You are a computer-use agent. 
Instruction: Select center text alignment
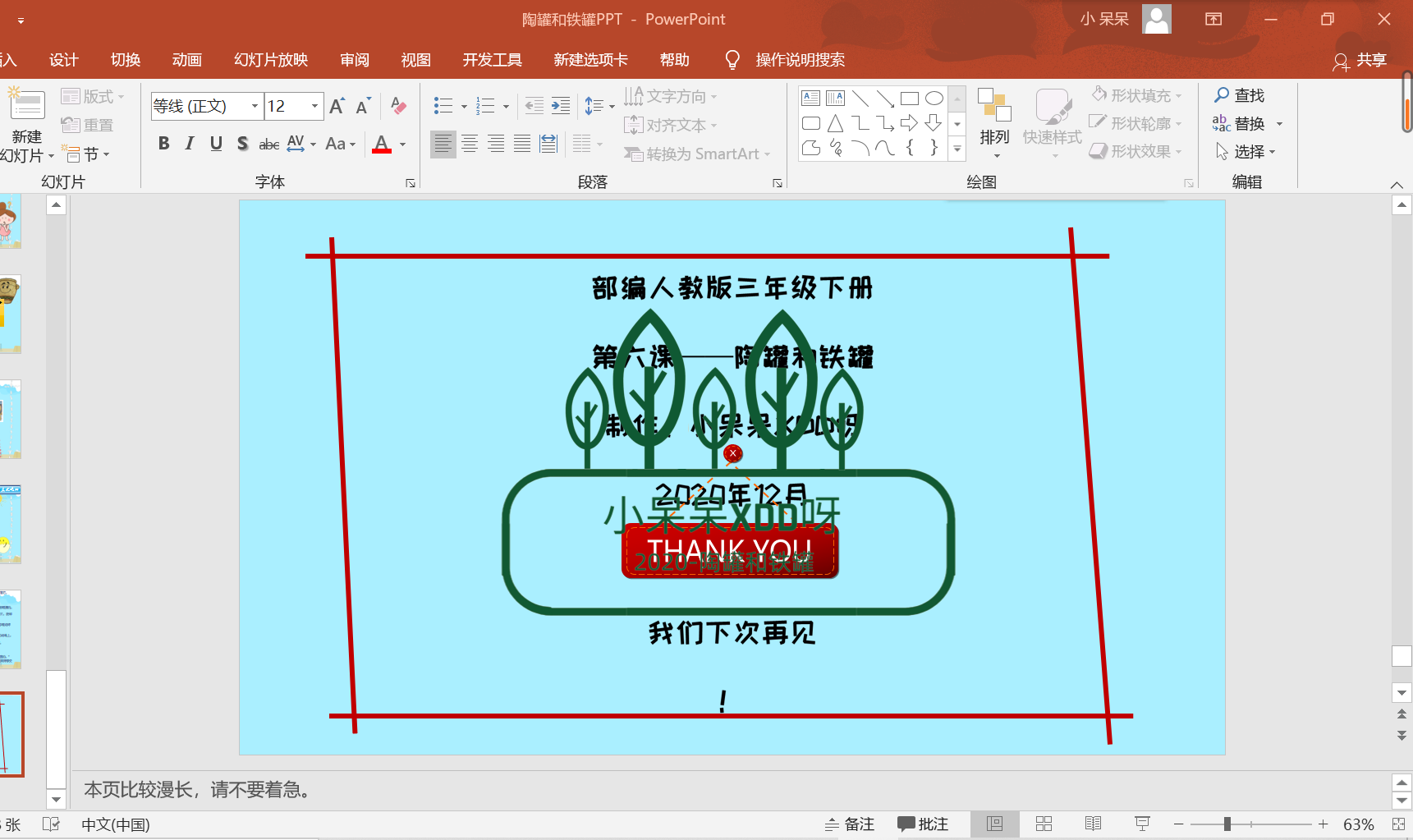470,145
